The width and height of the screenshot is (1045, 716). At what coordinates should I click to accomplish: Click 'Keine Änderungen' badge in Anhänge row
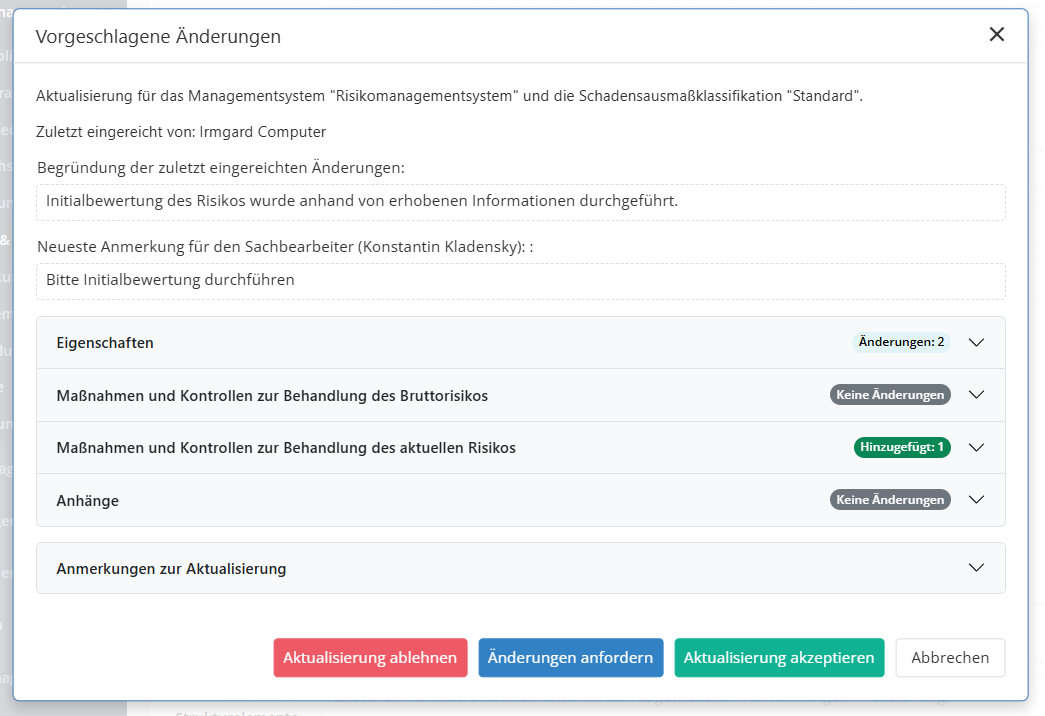[x=890, y=500]
